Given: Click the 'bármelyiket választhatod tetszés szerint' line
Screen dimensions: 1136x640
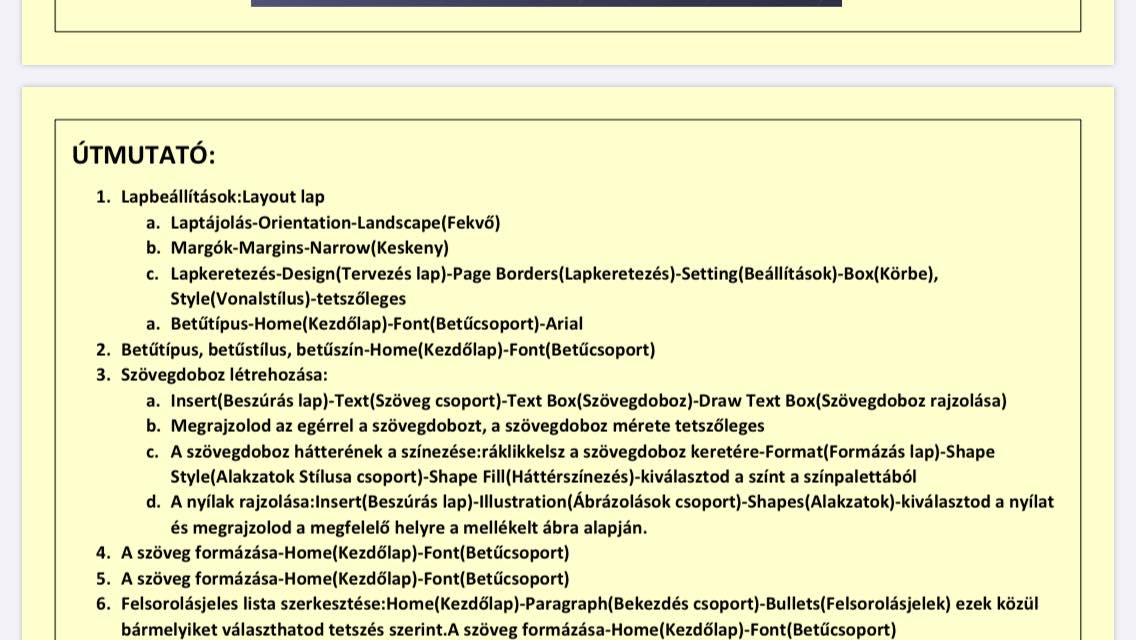Looking at the screenshot, I should [508, 630].
